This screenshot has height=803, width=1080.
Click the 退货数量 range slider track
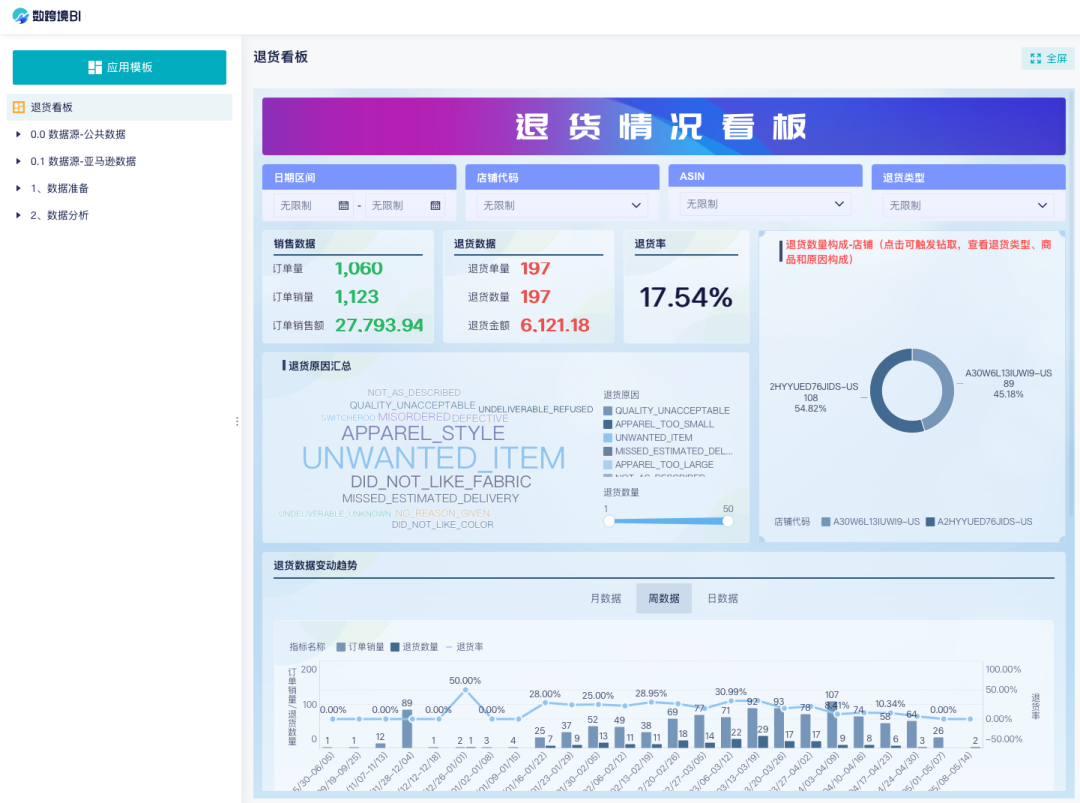click(x=668, y=521)
